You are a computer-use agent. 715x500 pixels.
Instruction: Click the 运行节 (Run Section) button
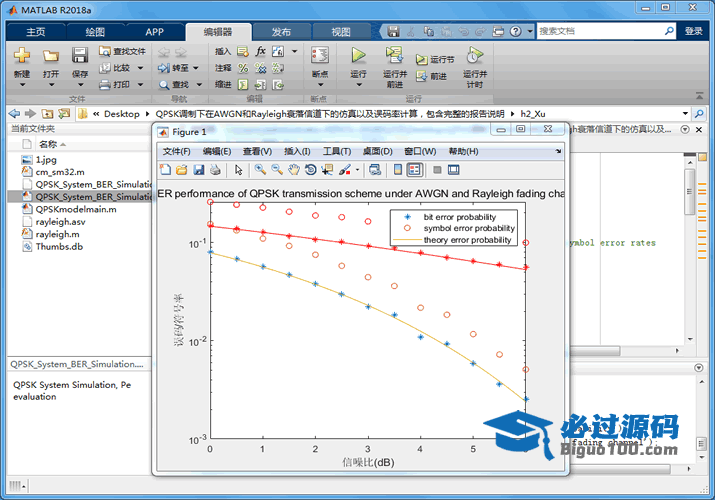click(x=435, y=60)
